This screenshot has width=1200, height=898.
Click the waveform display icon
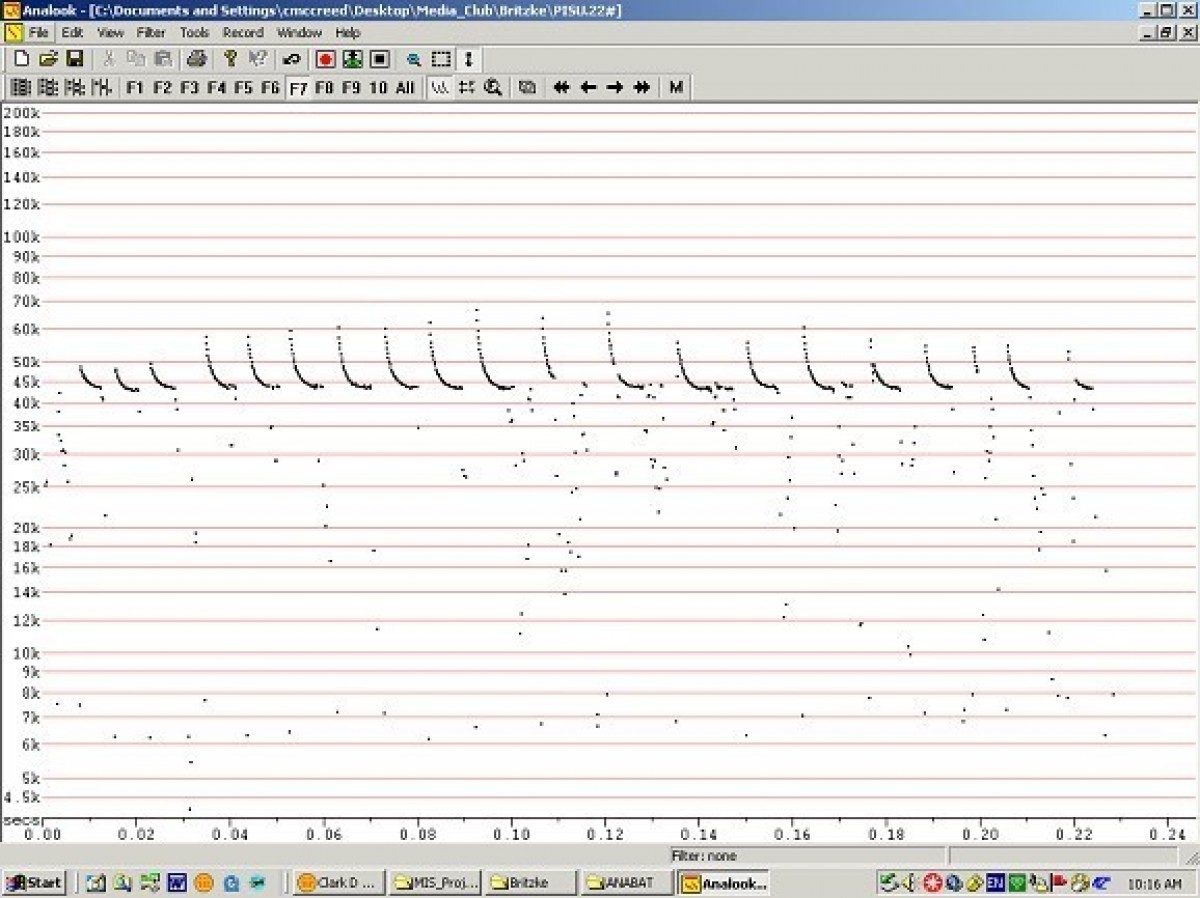438,87
